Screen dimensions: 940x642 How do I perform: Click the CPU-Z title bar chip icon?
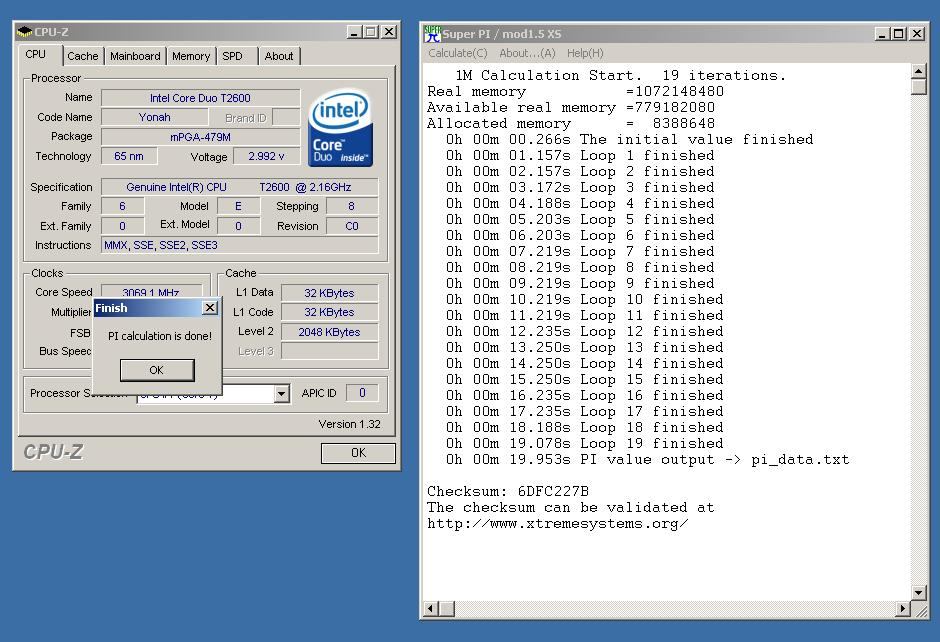coord(25,32)
